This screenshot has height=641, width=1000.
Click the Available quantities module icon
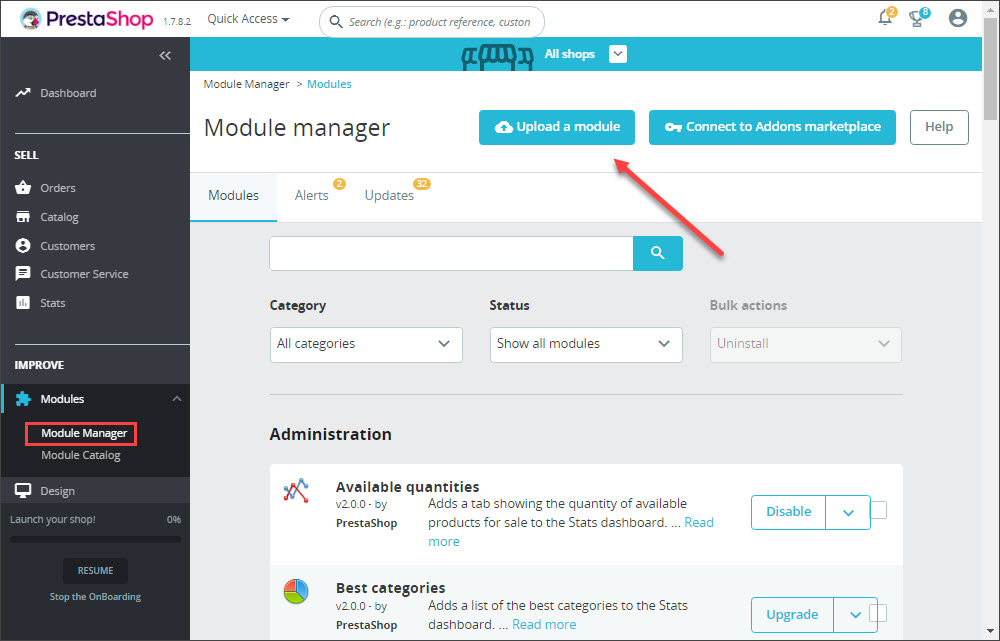pyautogui.click(x=296, y=490)
